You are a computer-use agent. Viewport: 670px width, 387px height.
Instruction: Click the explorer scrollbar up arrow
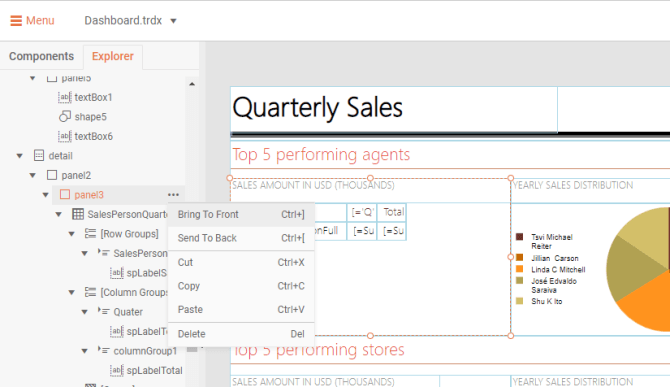[x=192, y=84]
